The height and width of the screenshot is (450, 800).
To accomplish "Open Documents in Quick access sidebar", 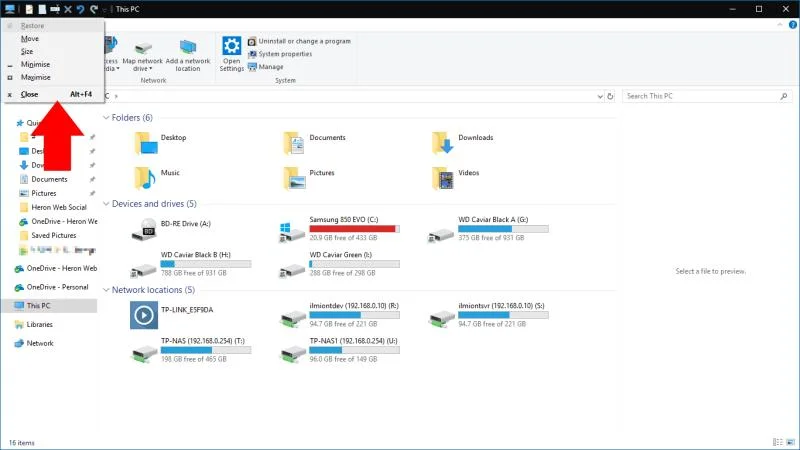I will tap(49, 180).
